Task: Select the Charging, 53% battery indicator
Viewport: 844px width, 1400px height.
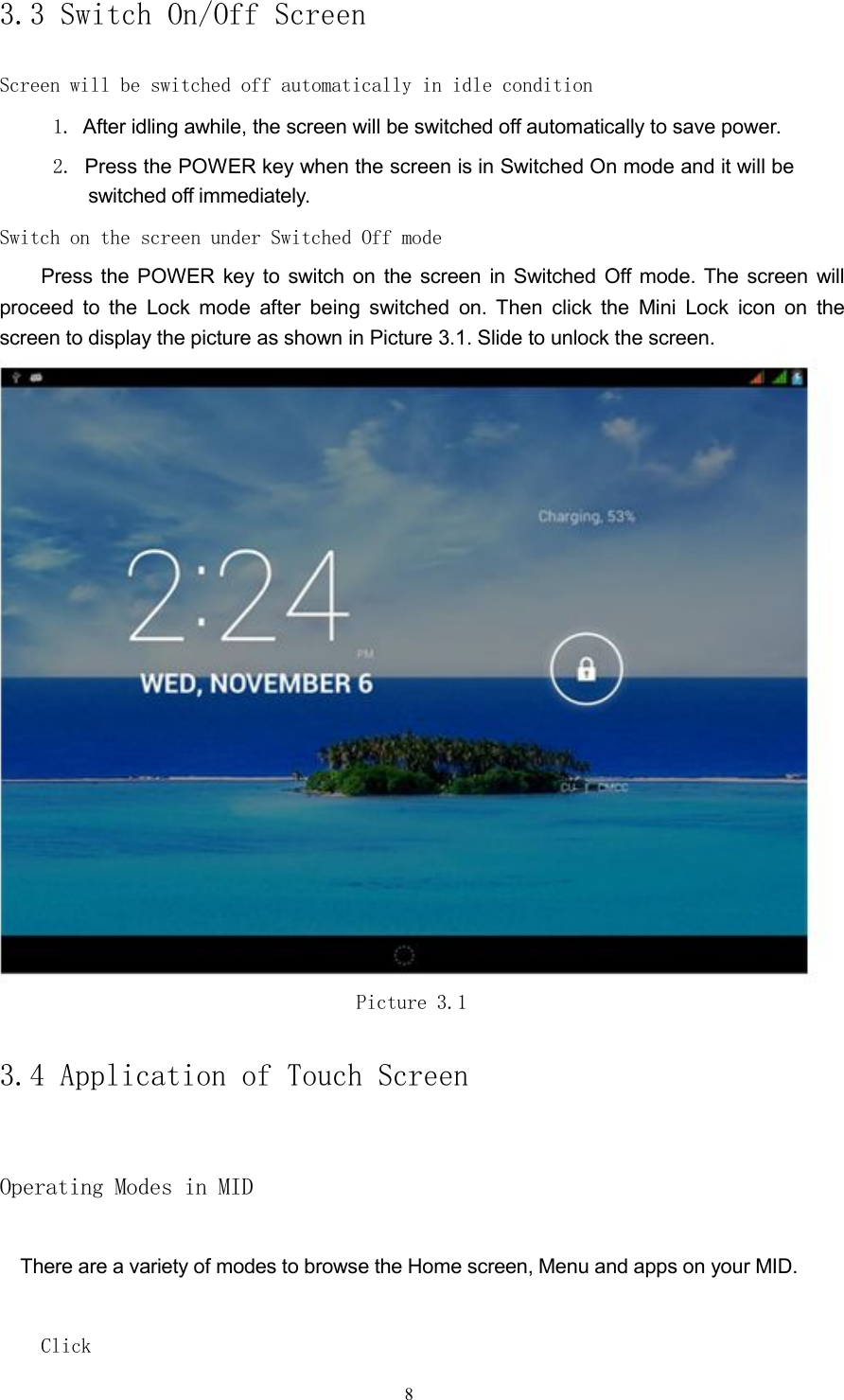Action: point(587,516)
